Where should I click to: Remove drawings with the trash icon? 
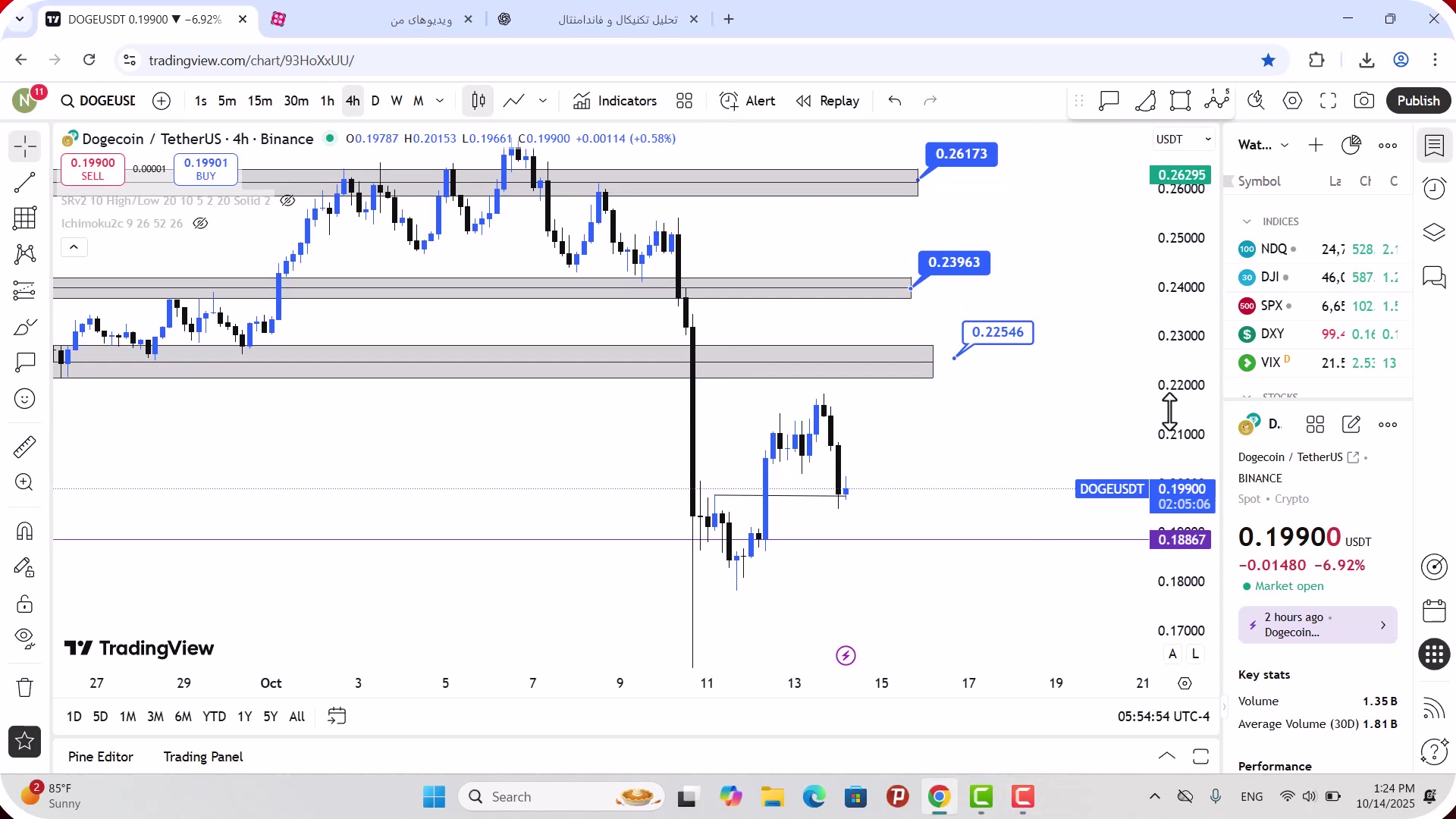24,688
